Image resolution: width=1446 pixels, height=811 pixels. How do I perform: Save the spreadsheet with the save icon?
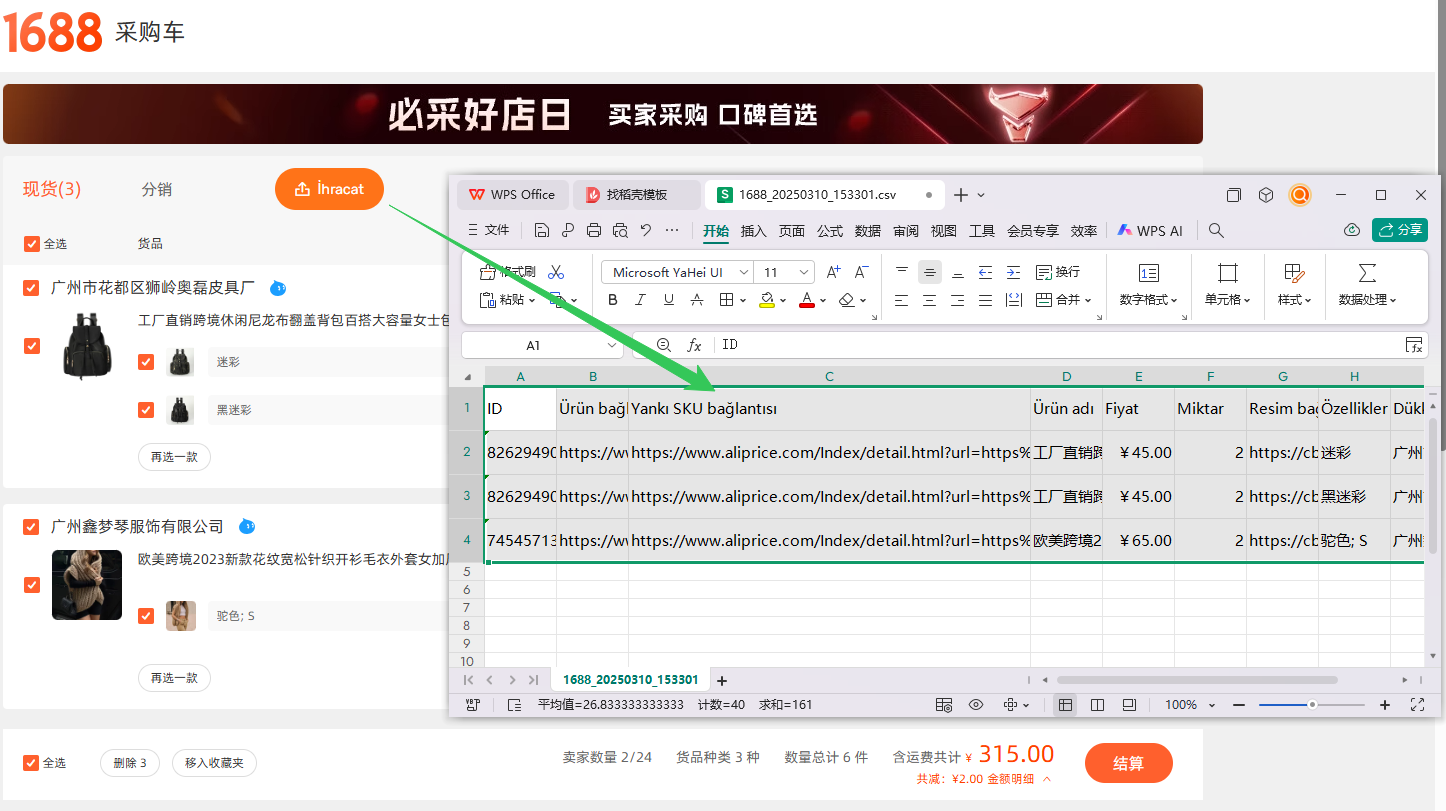click(541, 230)
